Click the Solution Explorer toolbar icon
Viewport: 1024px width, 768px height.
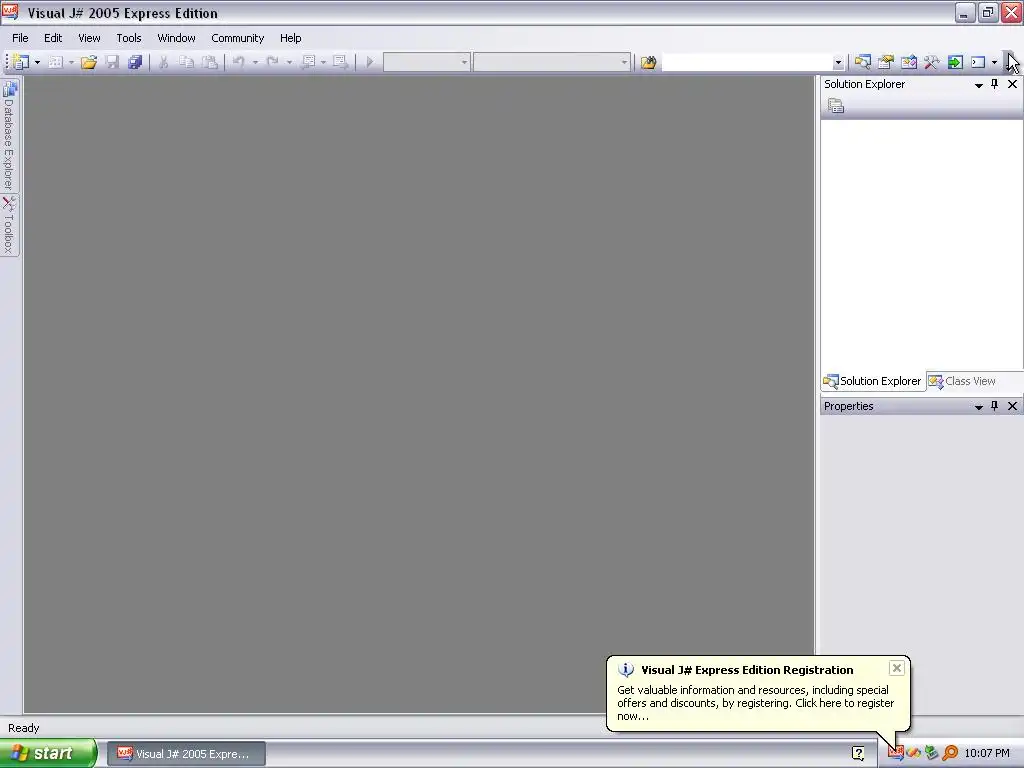pyautogui.click(x=863, y=62)
